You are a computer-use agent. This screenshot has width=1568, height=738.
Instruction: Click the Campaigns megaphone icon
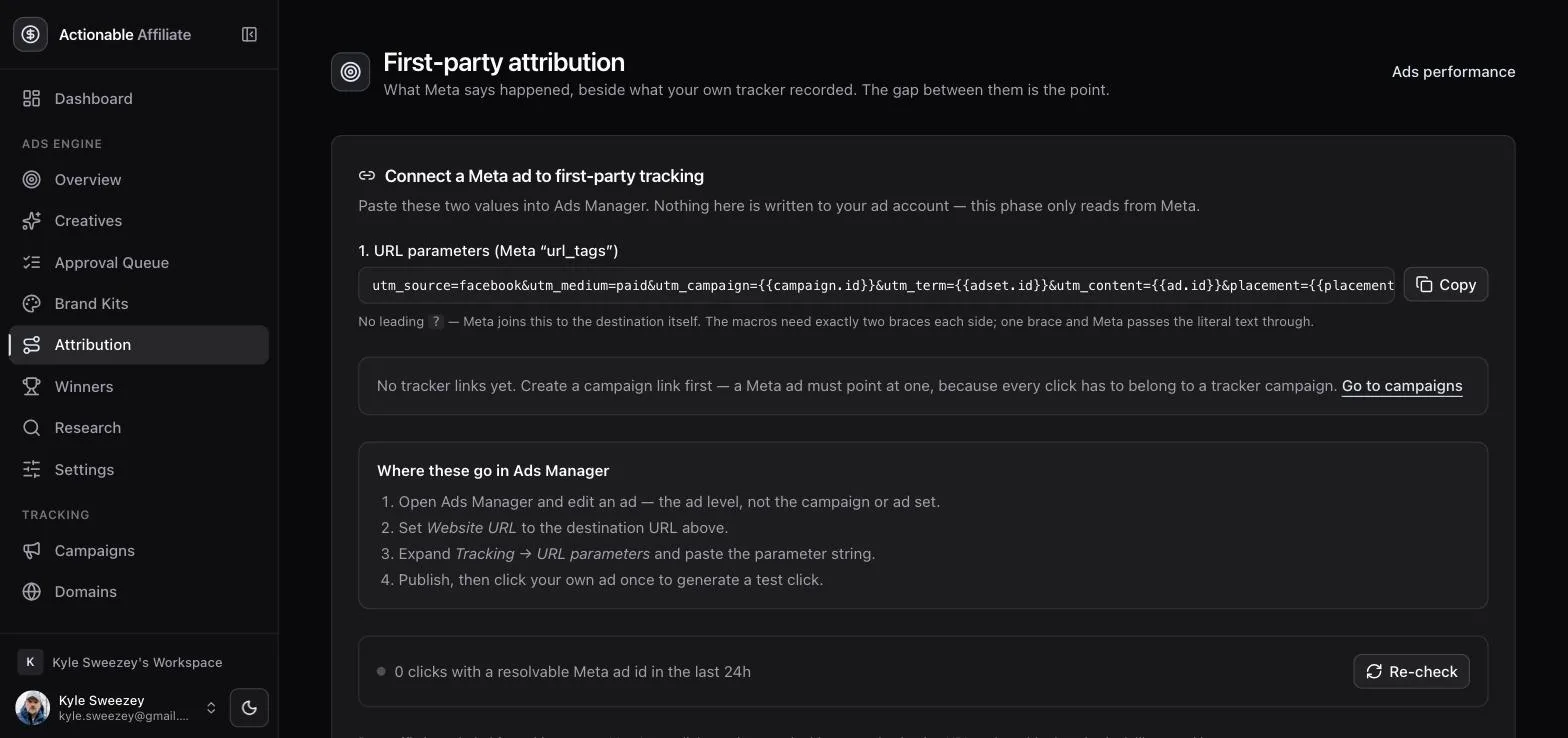click(32, 550)
